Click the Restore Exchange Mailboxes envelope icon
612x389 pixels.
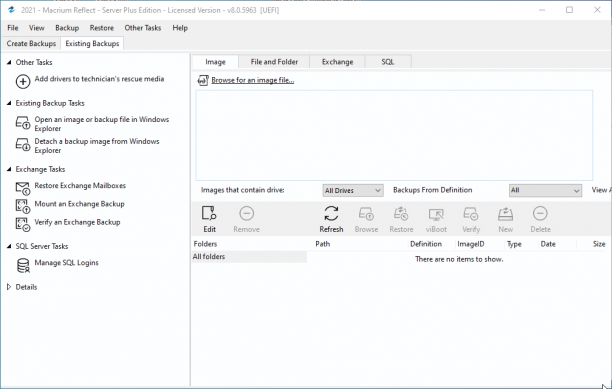point(23,188)
